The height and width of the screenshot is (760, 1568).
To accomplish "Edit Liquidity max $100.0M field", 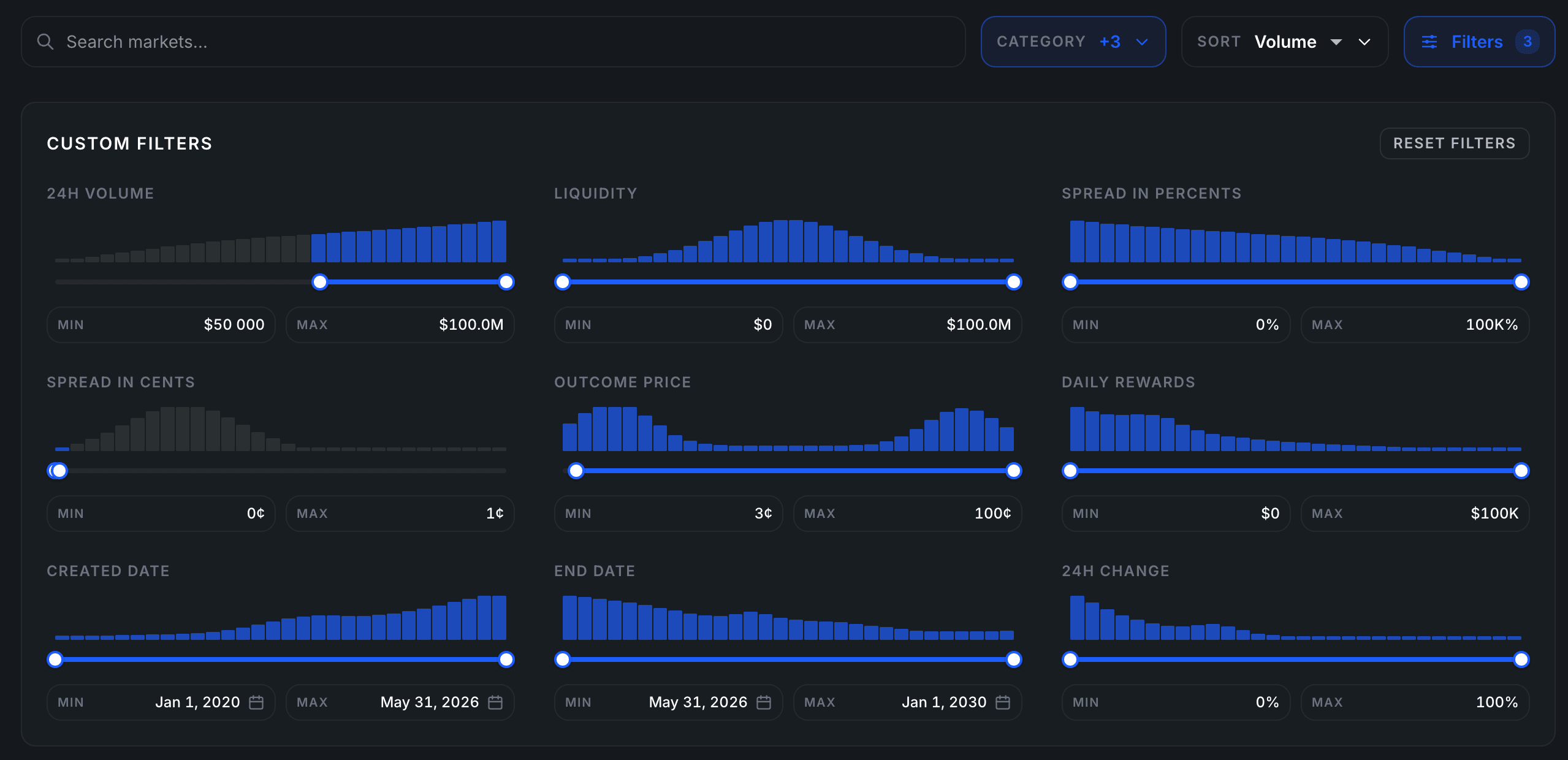I will click(908, 325).
